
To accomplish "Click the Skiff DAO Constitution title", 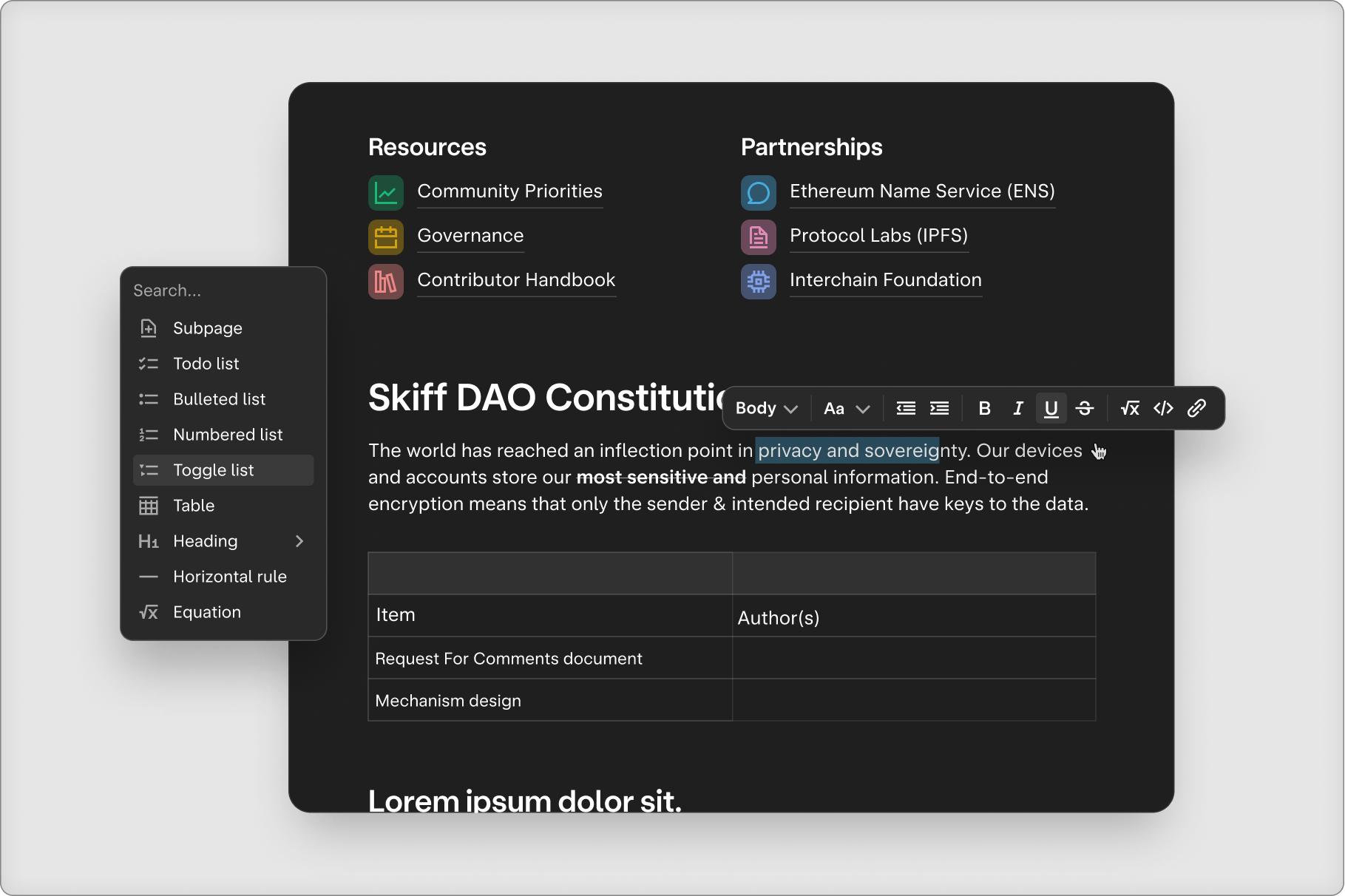I will (547, 398).
